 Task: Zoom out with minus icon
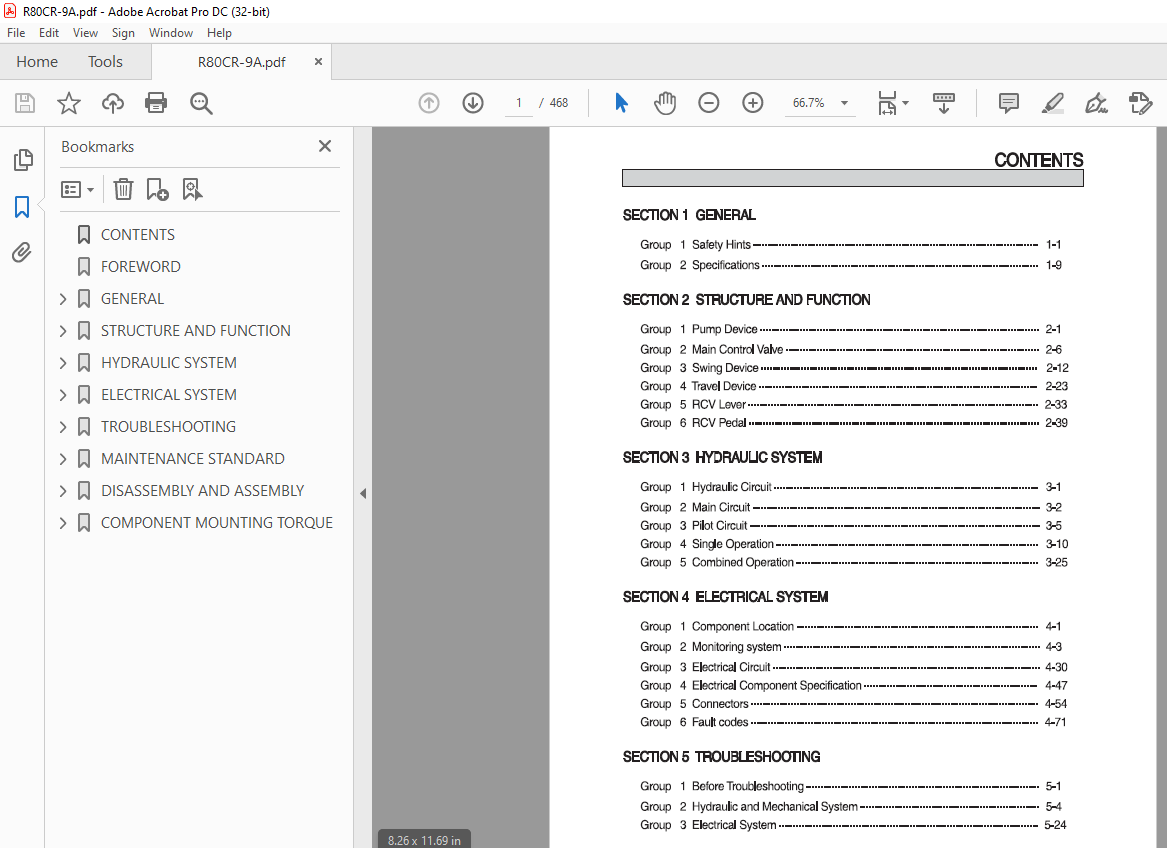(709, 103)
